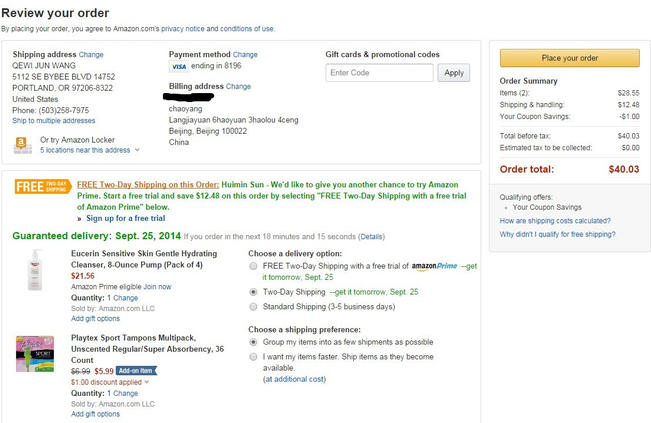Click in the Enter Code promo field
The image size is (651, 423).
pos(379,73)
